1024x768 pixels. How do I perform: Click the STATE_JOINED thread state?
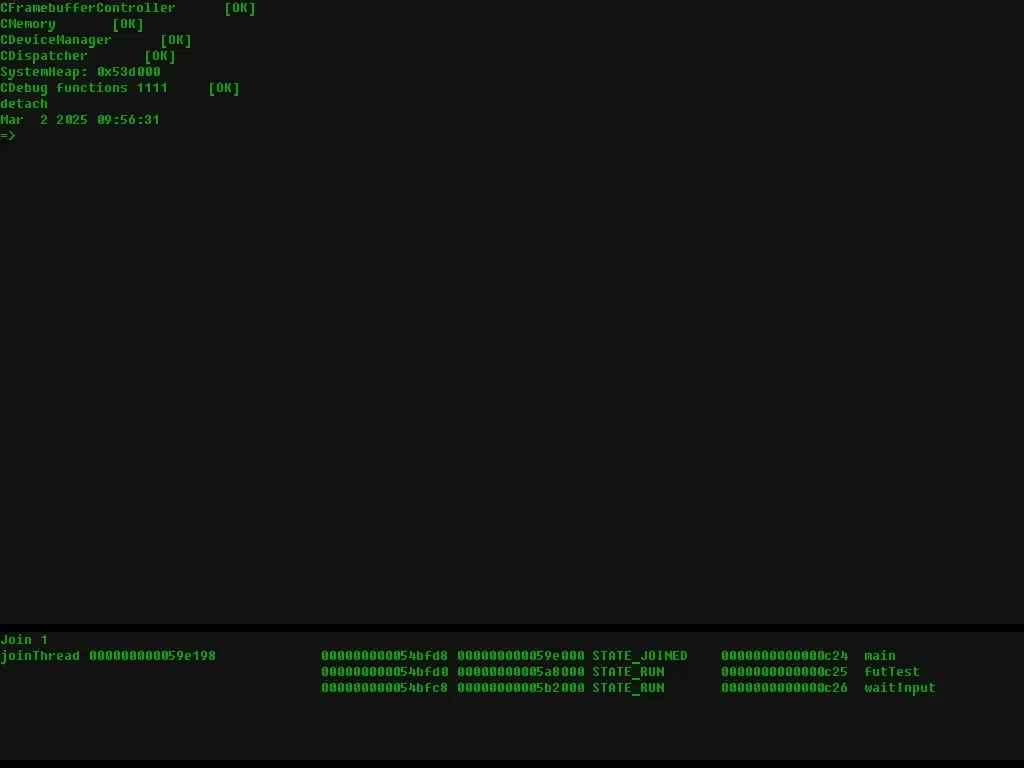tap(640, 656)
